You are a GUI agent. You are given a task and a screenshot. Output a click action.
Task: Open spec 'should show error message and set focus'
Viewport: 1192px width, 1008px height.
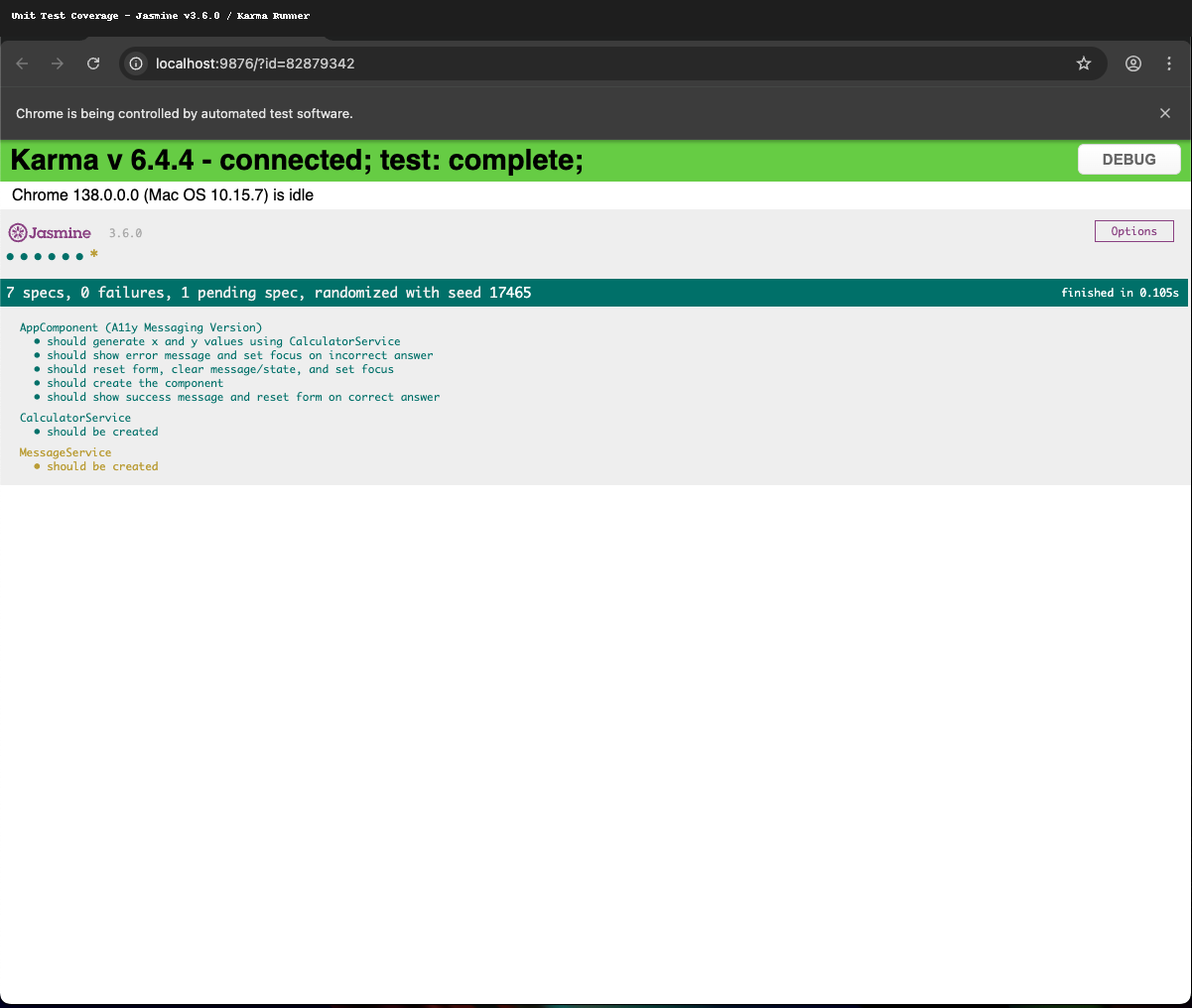240,355
